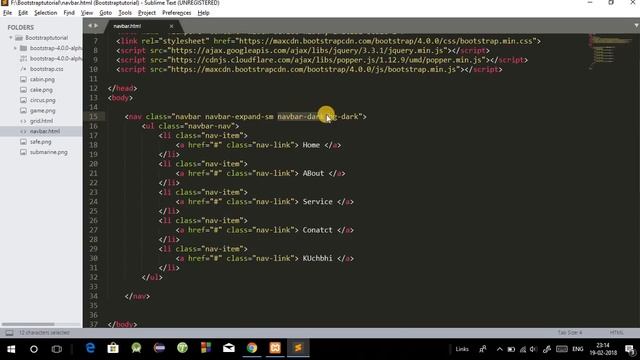Image resolution: width=640 pixels, height=360 pixels.
Task: Open the People icon in the tray
Action: (483, 349)
